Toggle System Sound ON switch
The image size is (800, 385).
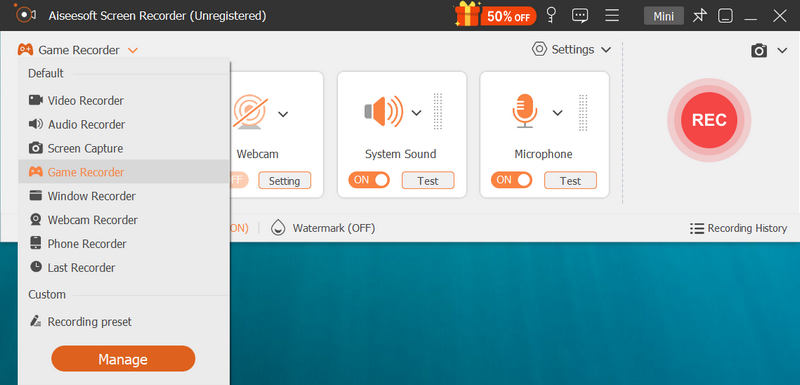368,180
